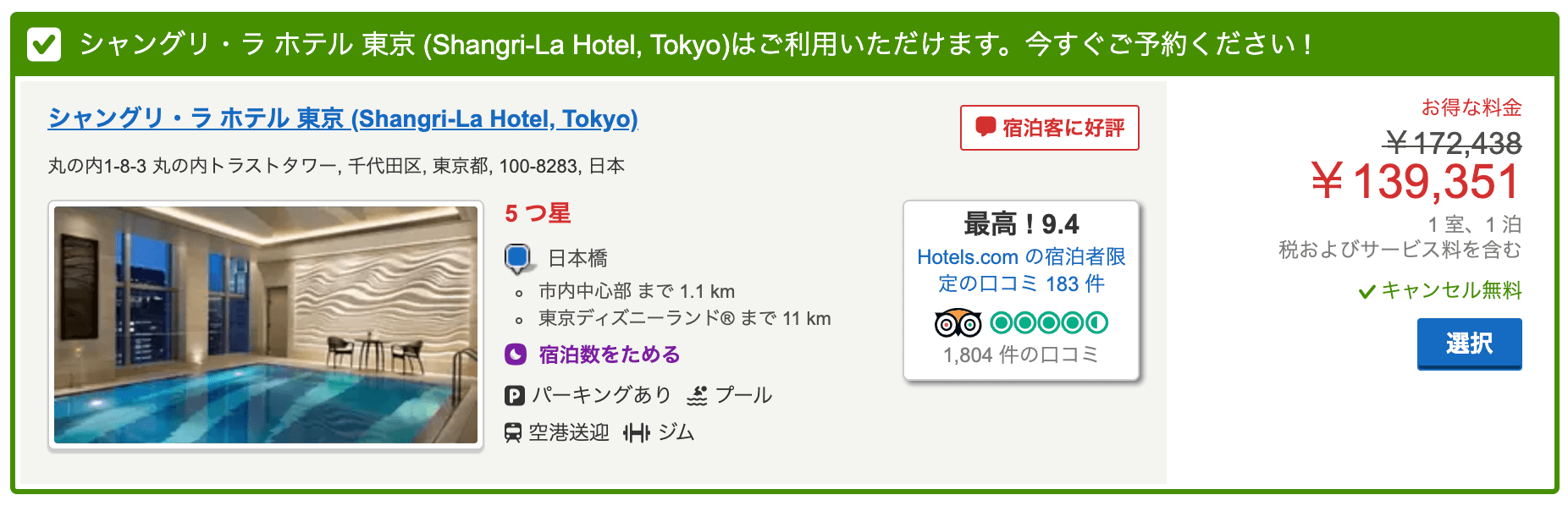Click the blue map pin icon beside 日本橋

point(518,258)
